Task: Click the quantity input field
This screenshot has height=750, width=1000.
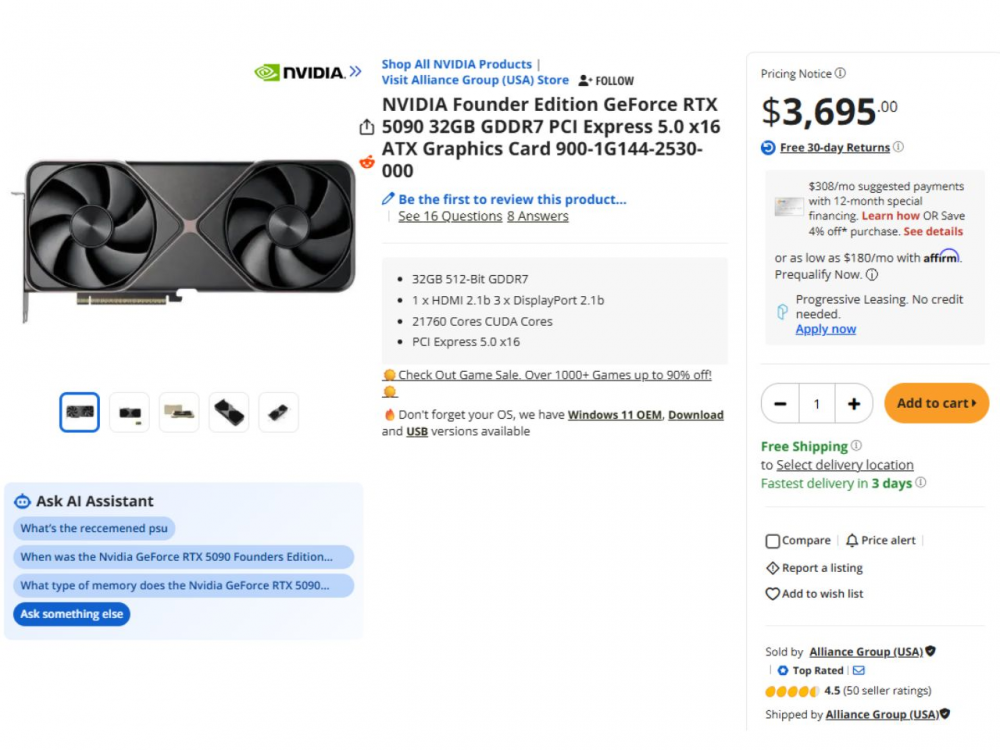Action: pyautogui.click(x=816, y=404)
